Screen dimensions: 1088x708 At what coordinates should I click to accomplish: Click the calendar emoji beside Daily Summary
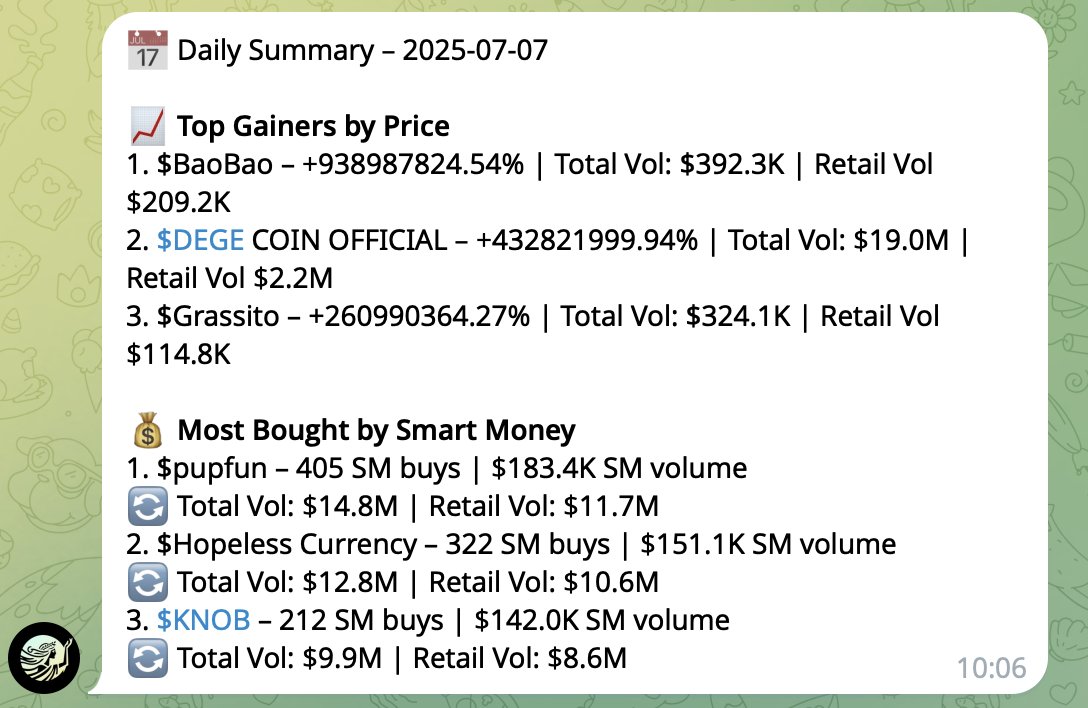tap(147, 50)
